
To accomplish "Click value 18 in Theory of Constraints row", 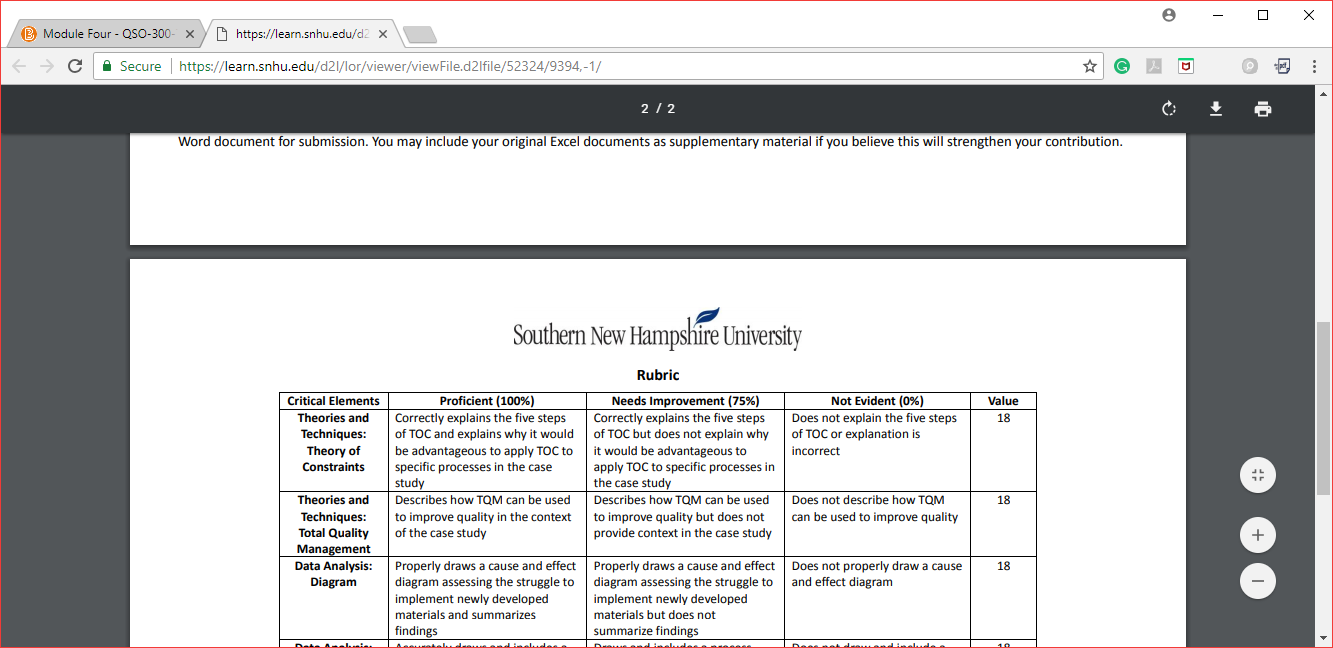I will coord(1003,418).
